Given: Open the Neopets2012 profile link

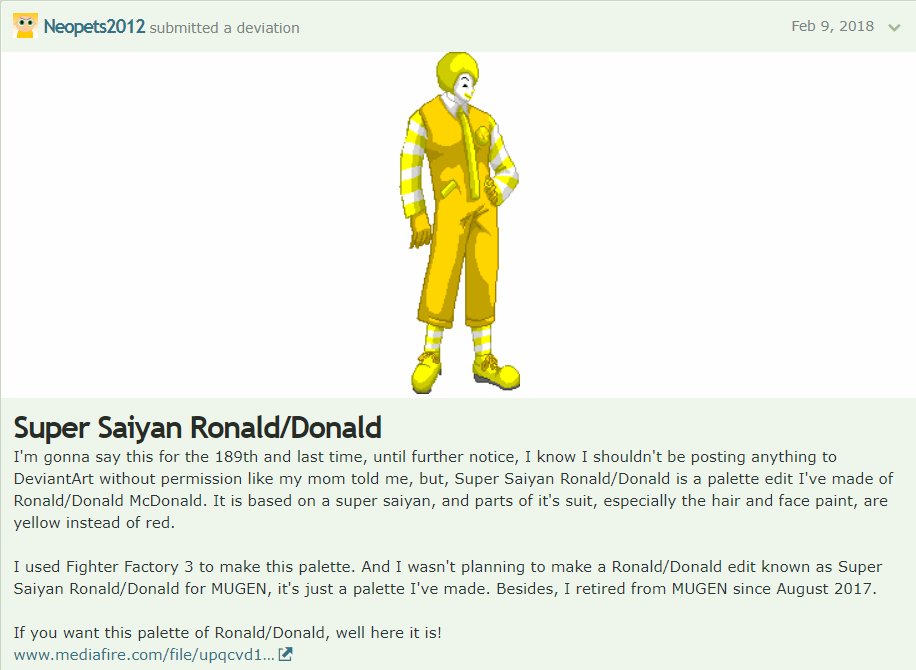Looking at the screenshot, I should 94,27.
